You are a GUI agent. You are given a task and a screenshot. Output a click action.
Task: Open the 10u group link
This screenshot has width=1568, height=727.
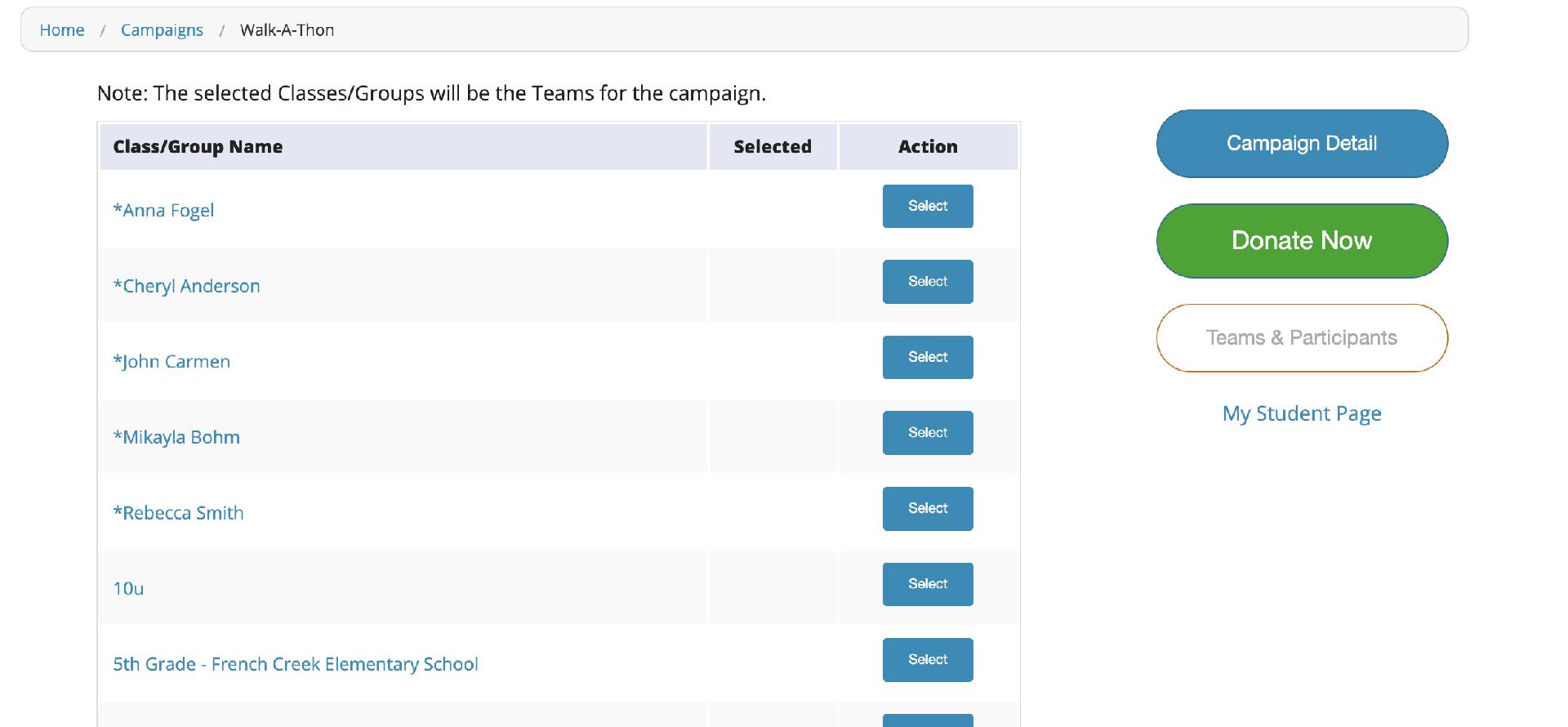click(128, 589)
